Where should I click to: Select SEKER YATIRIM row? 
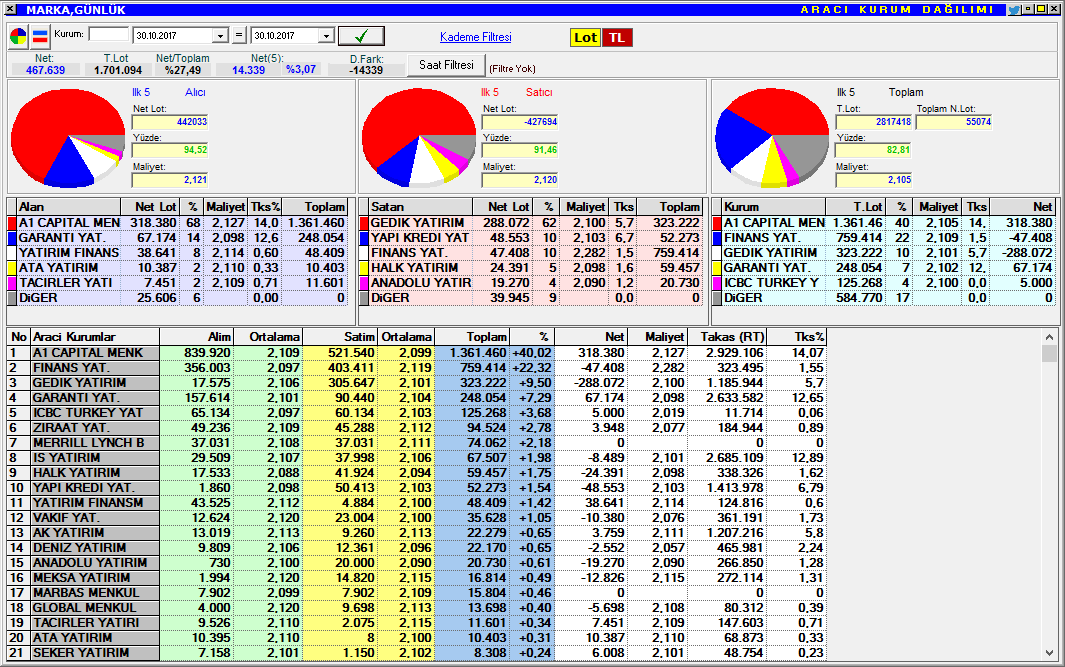point(416,652)
